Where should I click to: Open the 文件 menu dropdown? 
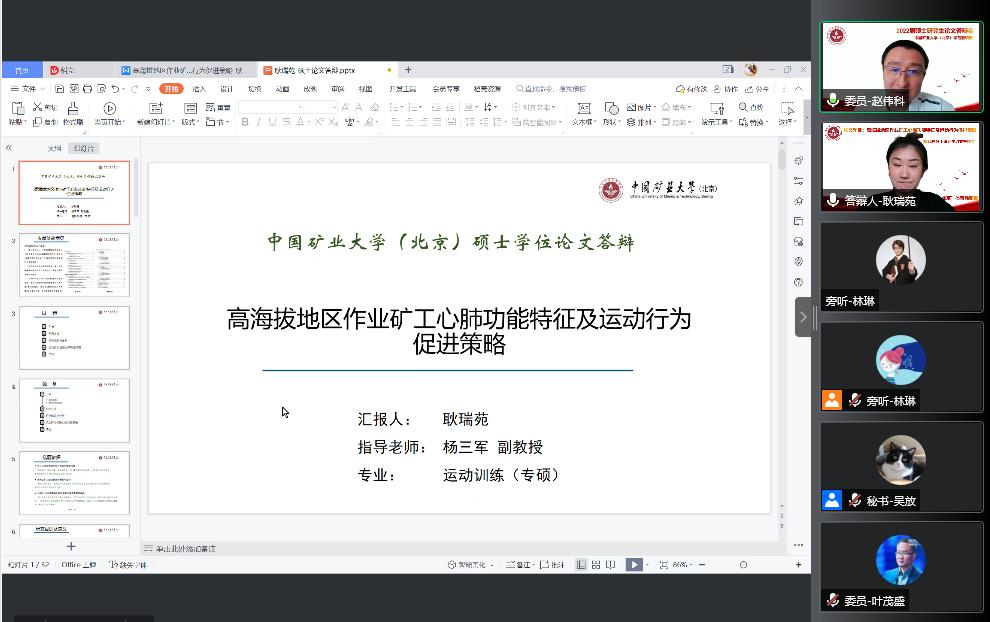click(x=24, y=89)
